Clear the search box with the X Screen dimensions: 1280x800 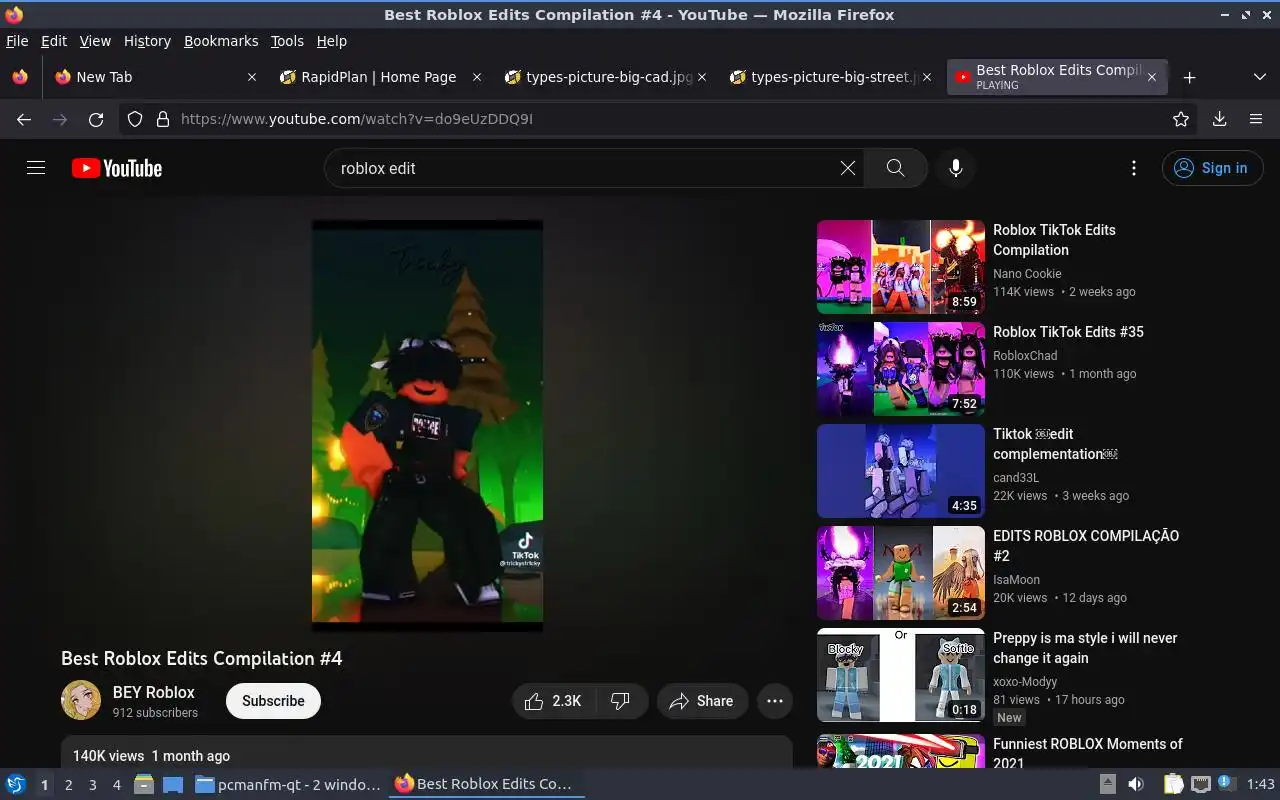click(848, 168)
